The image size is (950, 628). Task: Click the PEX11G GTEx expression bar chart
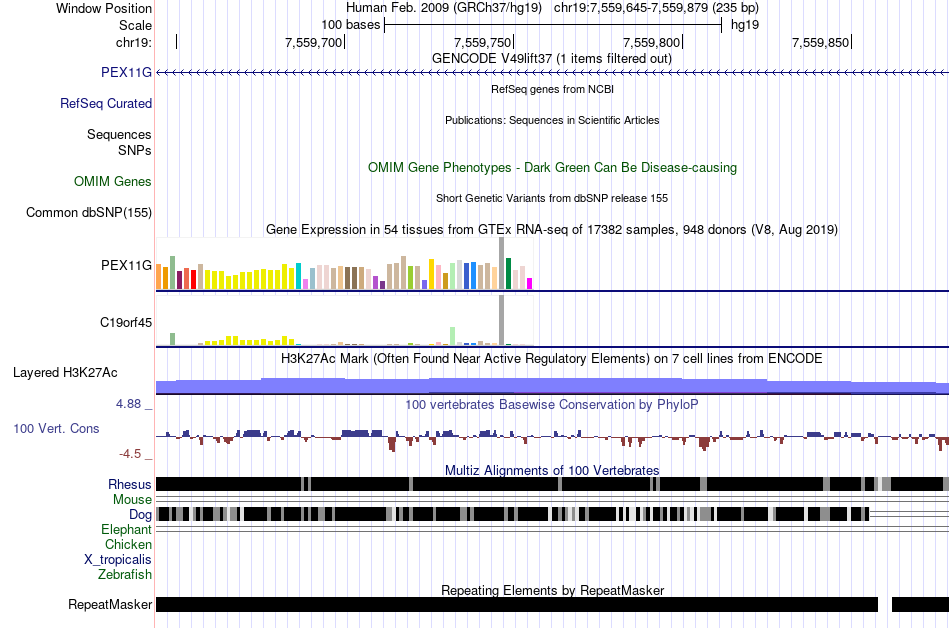tap(344, 264)
